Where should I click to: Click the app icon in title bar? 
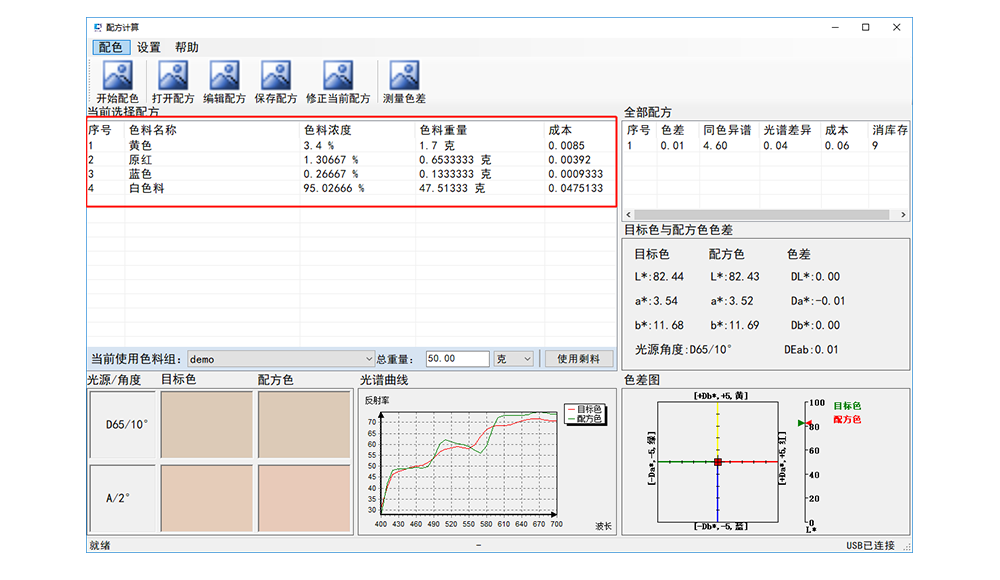[x=98, y=27]
